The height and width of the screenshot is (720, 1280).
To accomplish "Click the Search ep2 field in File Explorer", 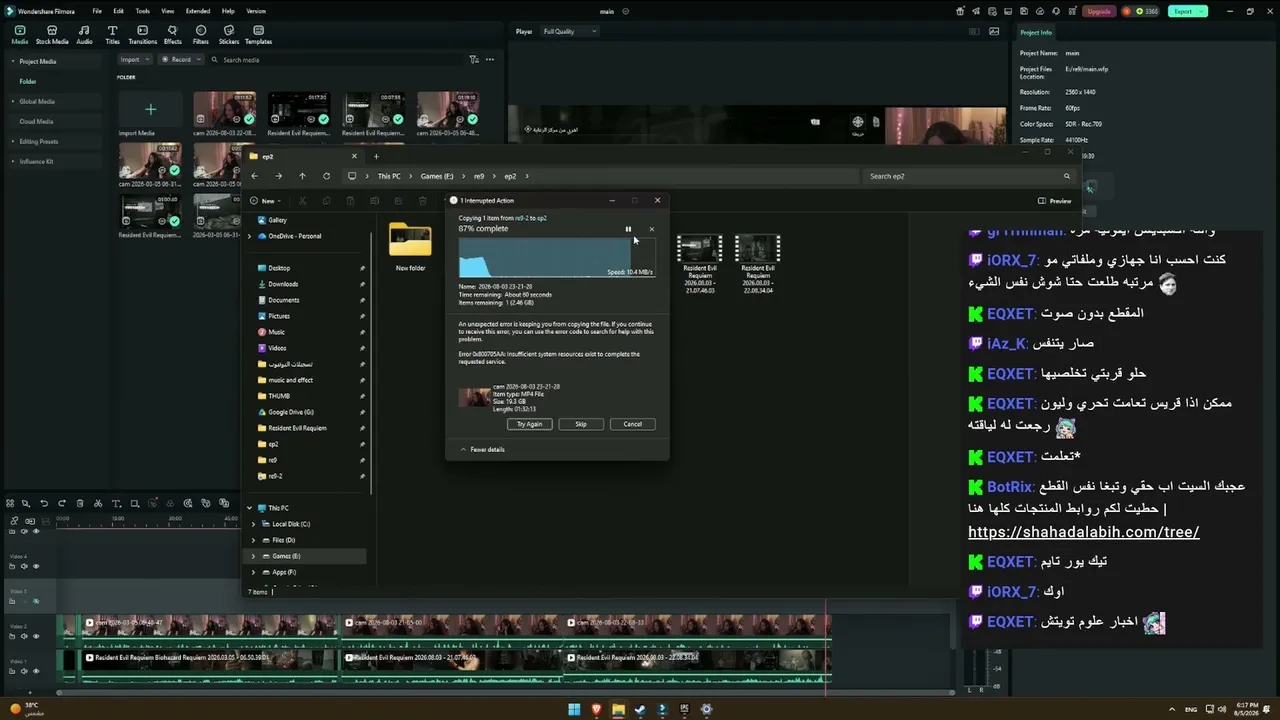I will pos(969,176).
